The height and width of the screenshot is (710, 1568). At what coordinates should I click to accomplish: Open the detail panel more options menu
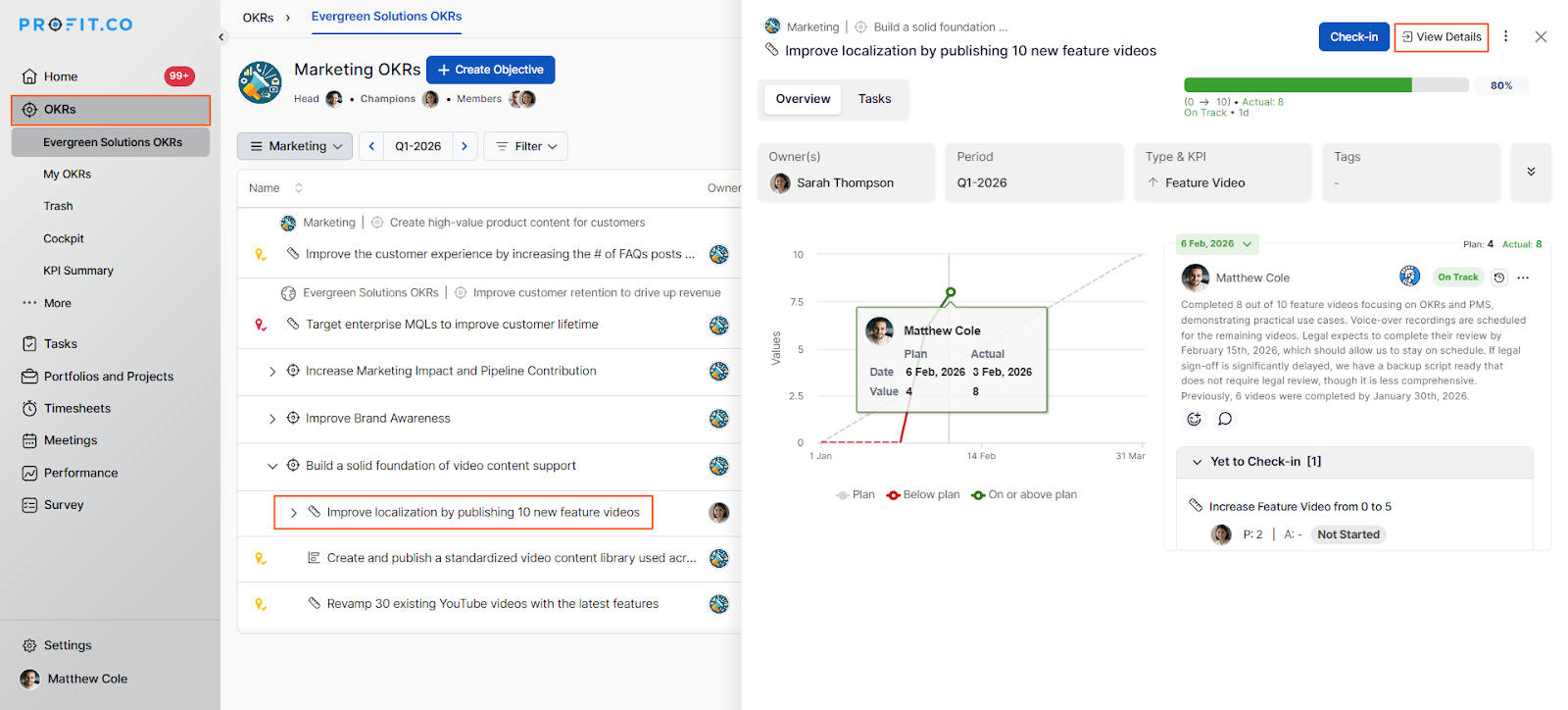coord(1506,37)
